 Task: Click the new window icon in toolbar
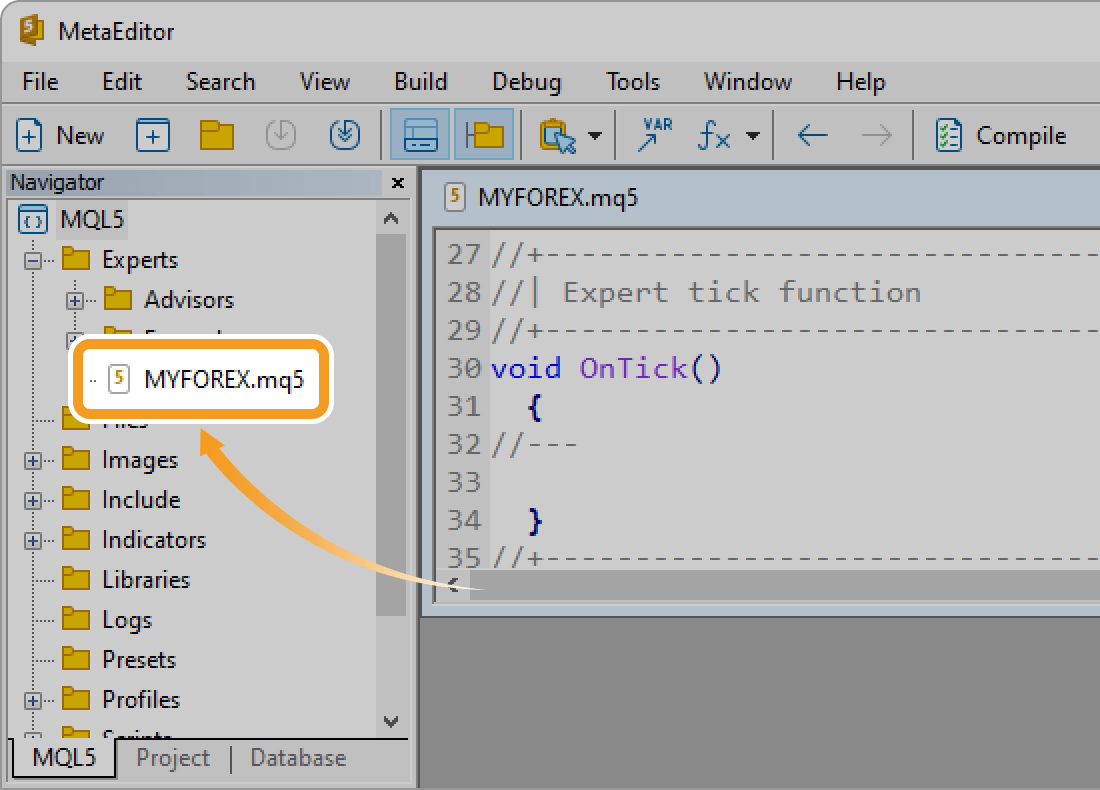click(153, 135)
